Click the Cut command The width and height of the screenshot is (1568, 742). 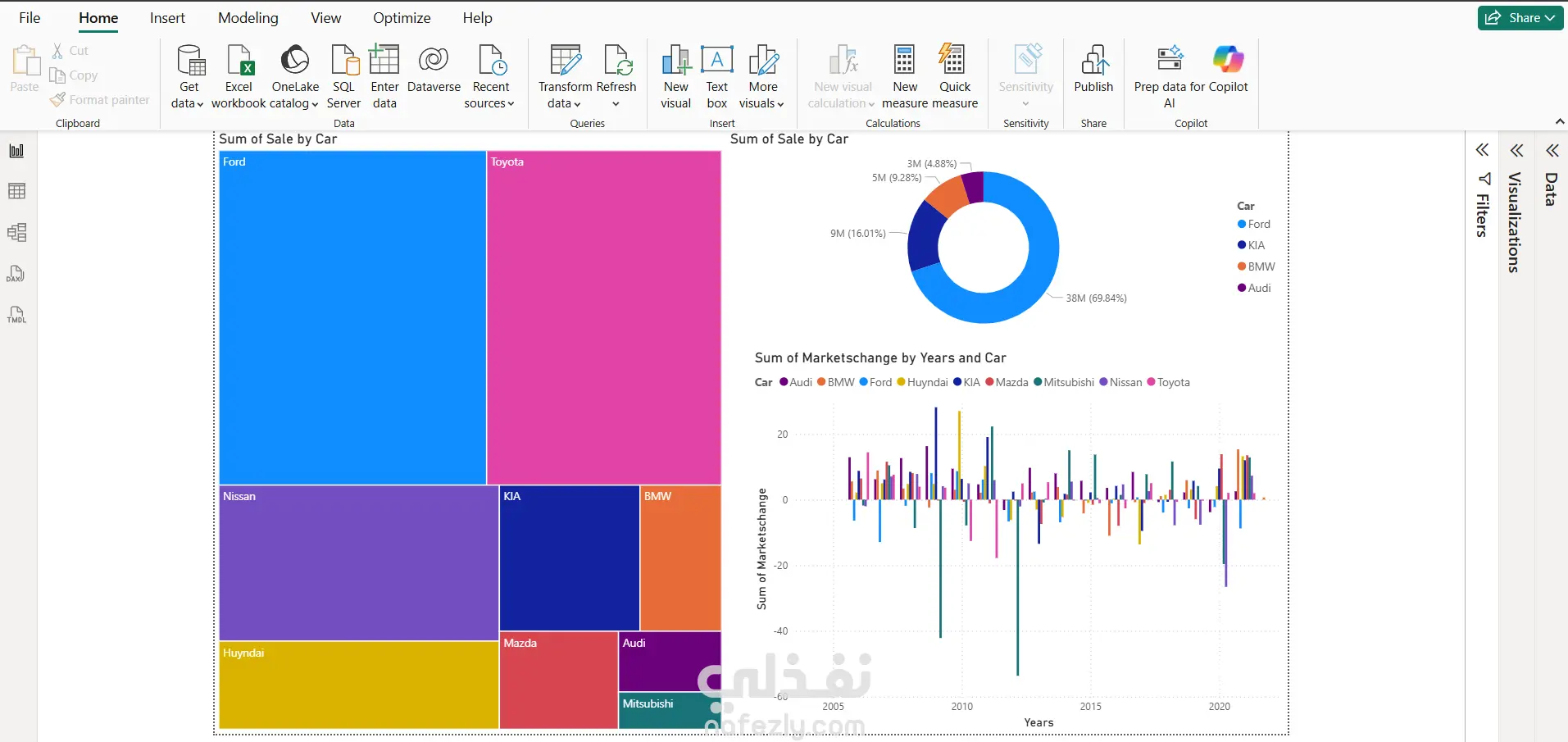[x=70, y=51]
